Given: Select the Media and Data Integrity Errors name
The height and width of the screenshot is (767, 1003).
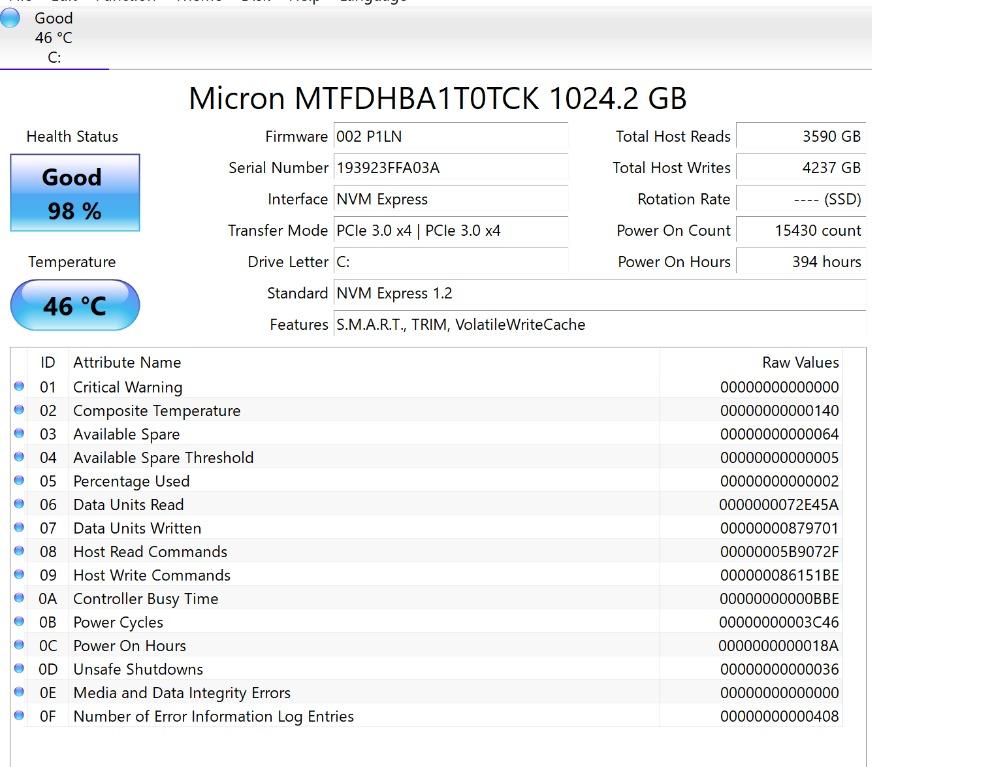Looking at the screenshot, I should tap(182, 693).
